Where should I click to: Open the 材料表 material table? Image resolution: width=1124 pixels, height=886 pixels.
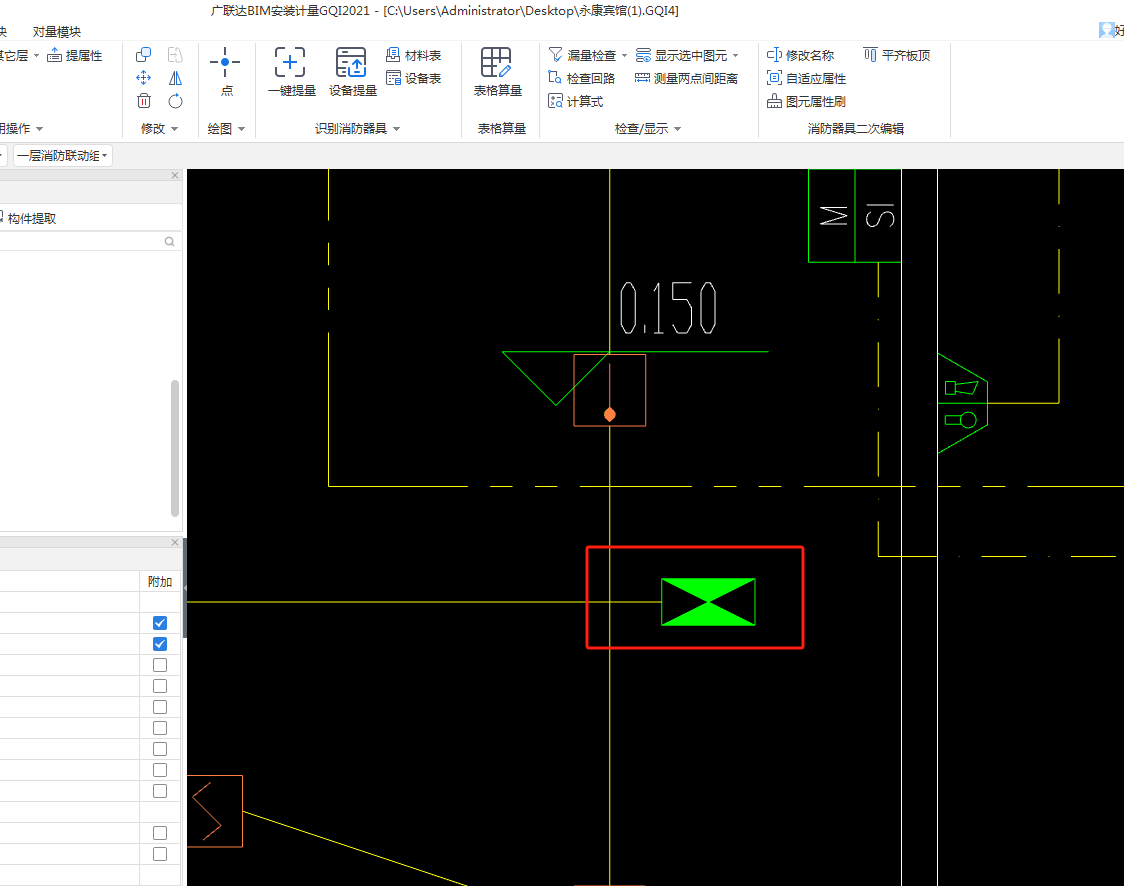click(414, 55)
